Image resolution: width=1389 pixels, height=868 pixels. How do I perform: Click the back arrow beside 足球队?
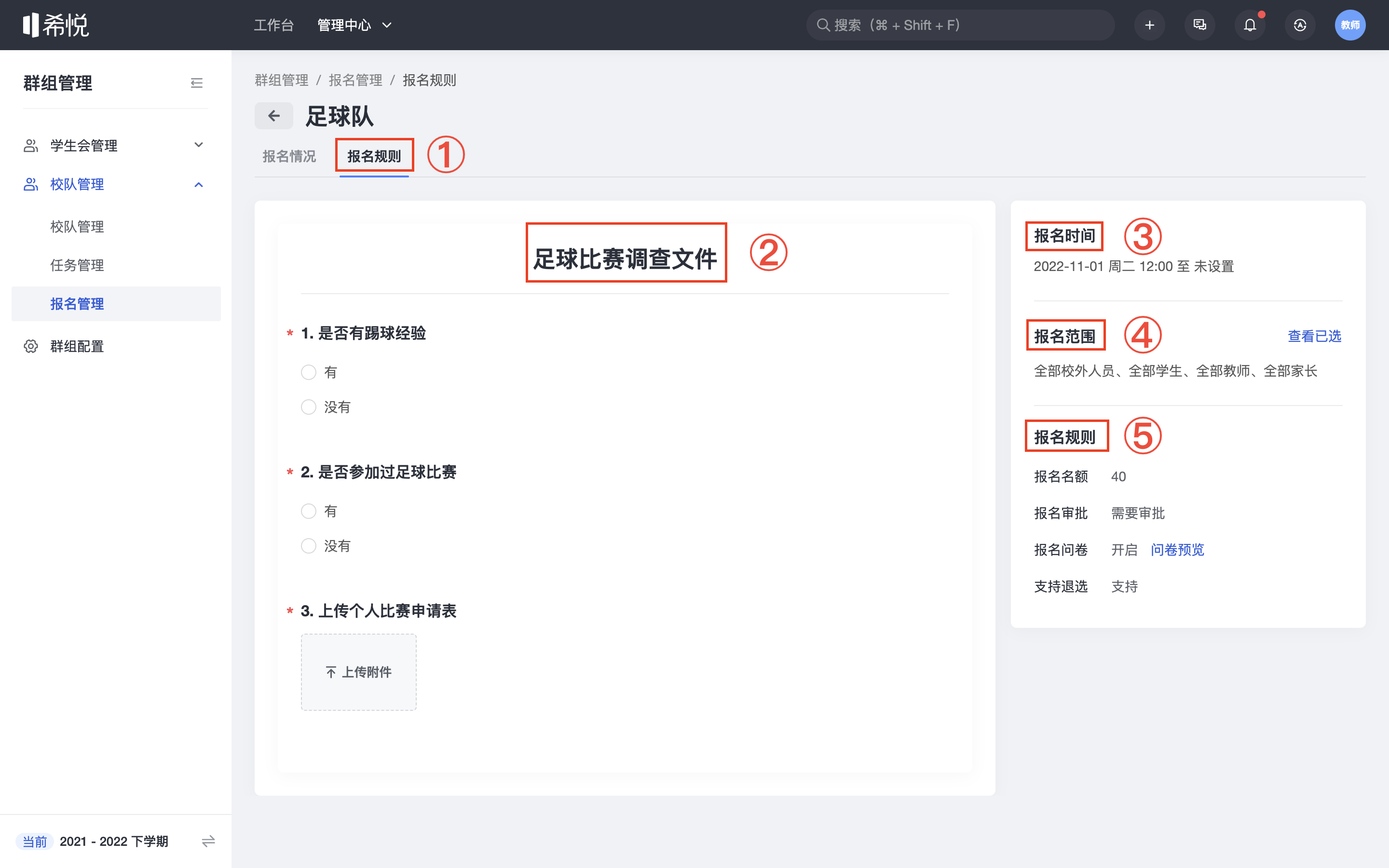coord(274,115)
